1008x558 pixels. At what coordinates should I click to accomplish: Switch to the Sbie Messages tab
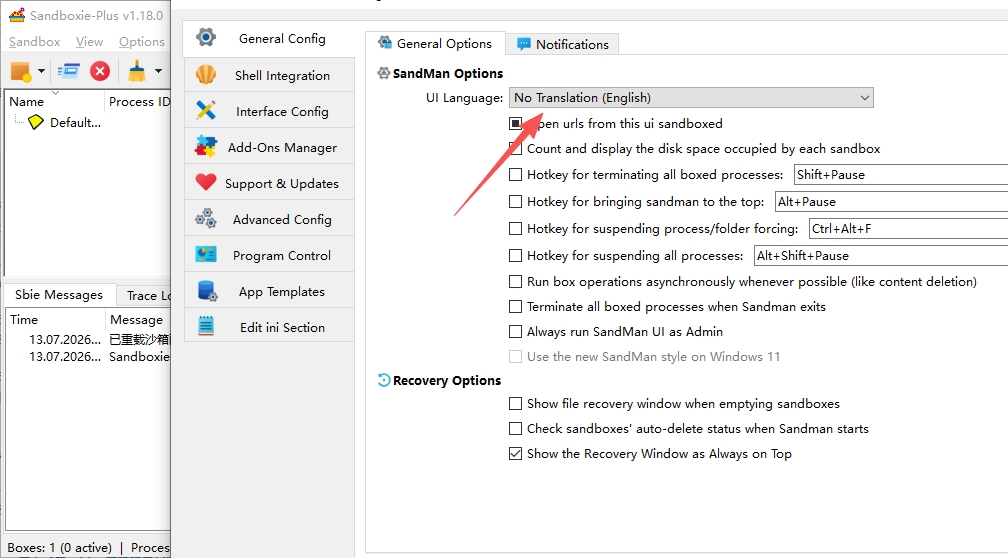[x=59, y=294]
